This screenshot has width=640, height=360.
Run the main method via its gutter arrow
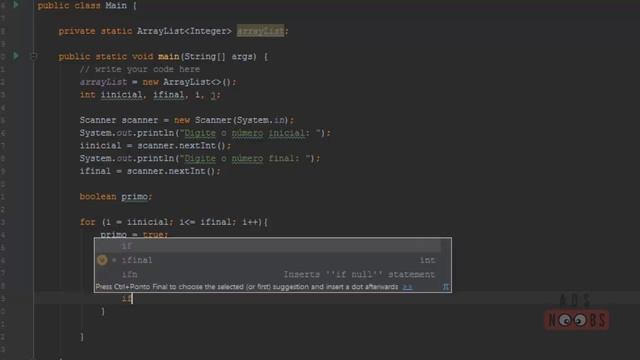[x=16, y=56]
